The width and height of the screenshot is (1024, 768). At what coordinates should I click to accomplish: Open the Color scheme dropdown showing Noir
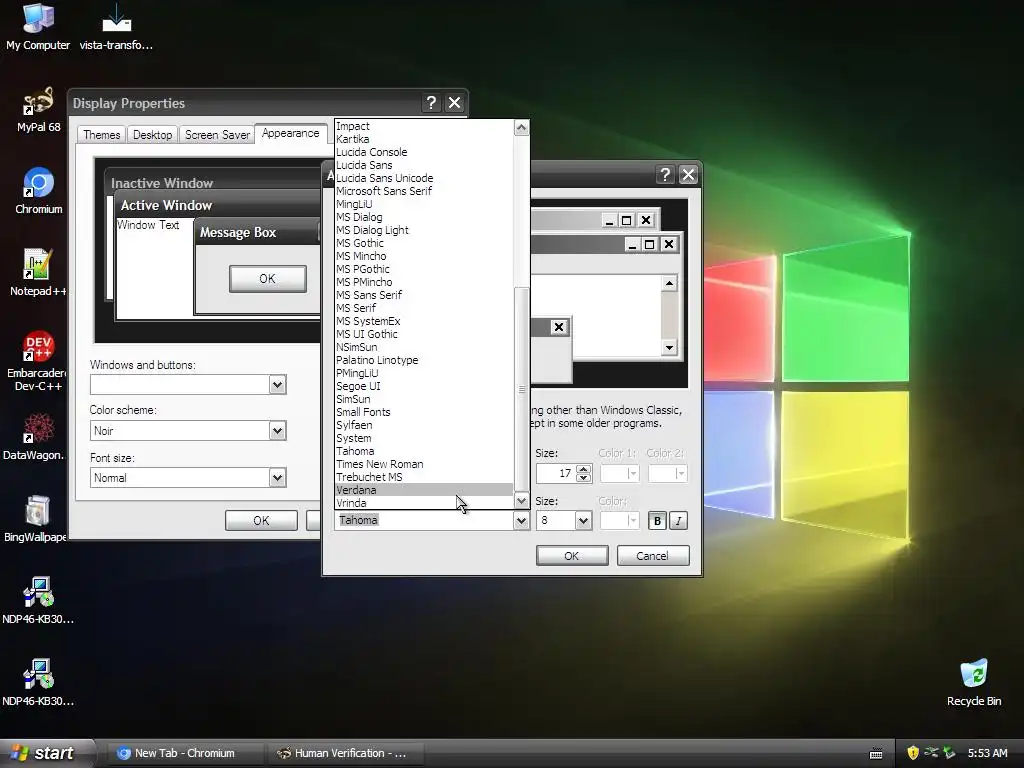pyautogui.click(x=278, y=430)
